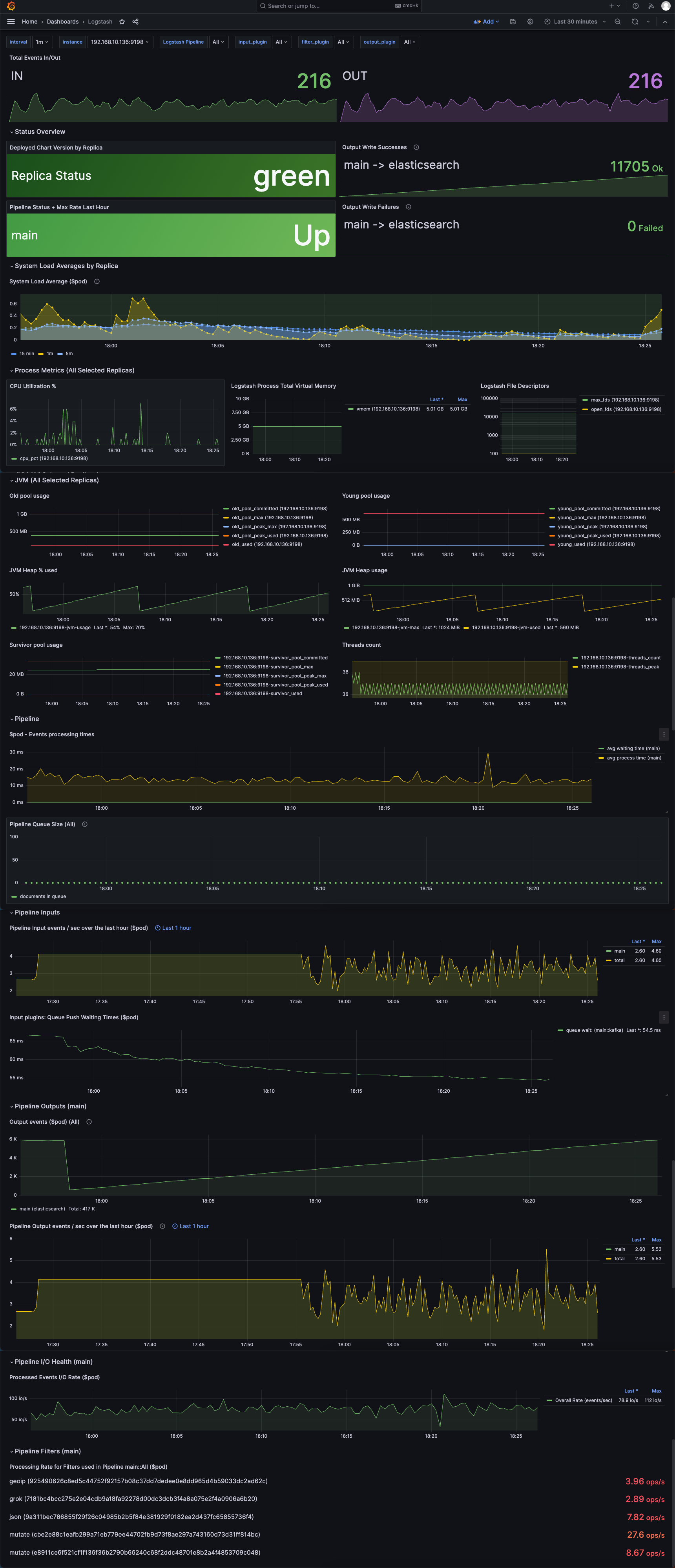Show info for System Load Average panel
Viewport: 675px width, 1568px height.
[x=97, y=281]
